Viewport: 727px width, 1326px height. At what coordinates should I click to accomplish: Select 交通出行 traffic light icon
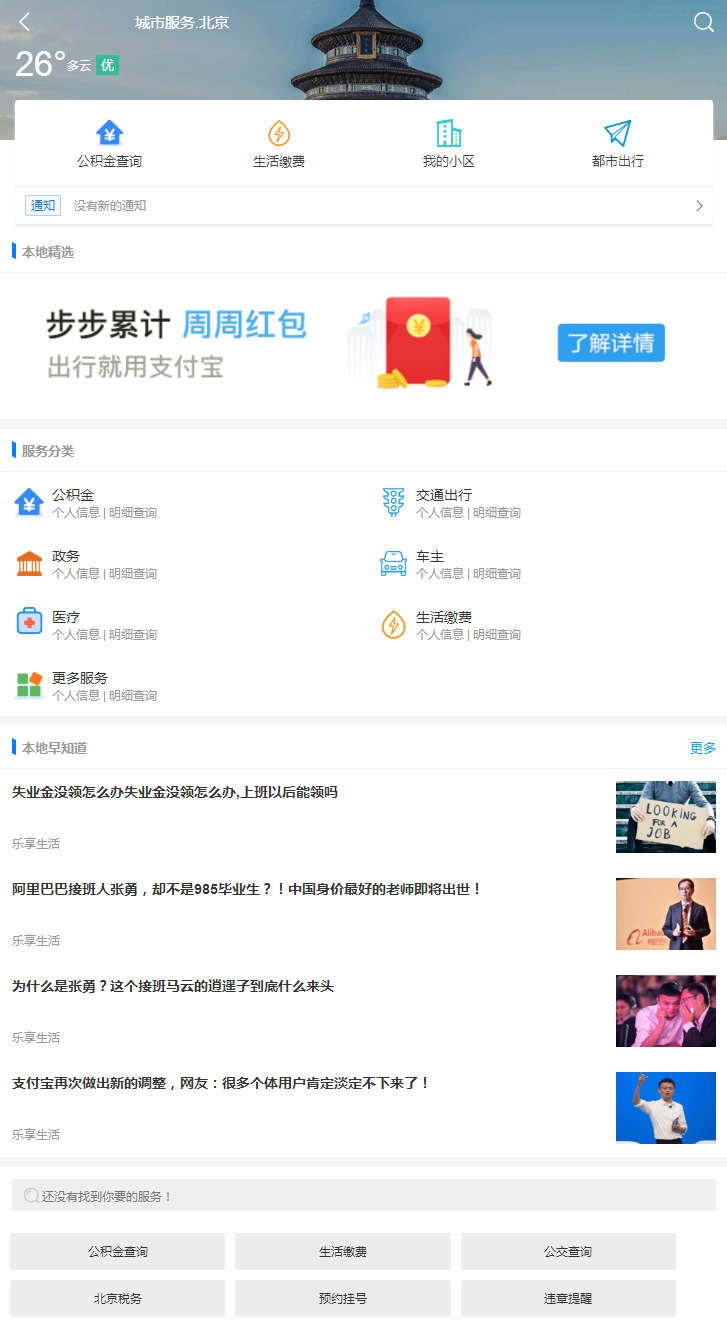coord(394,502)
